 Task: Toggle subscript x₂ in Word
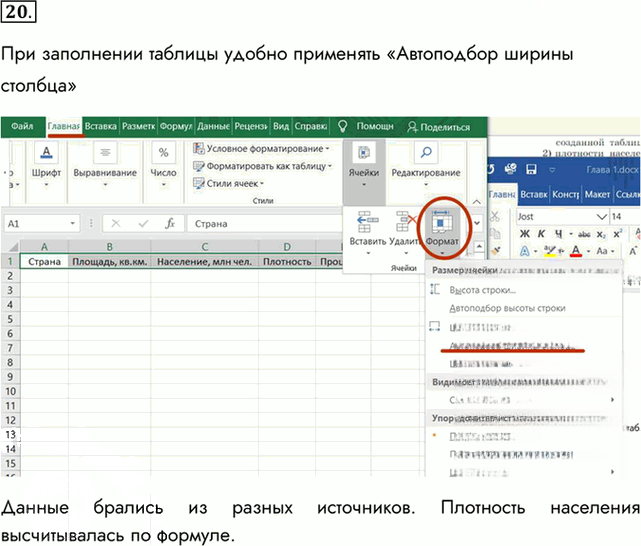[601, 235]
